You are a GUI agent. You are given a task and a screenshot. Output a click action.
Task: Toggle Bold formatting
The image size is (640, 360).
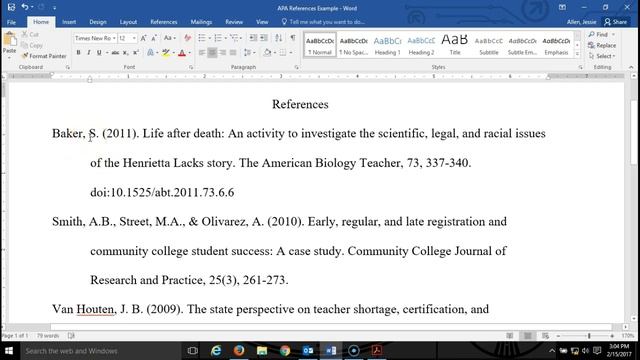[x=78, y=53]
